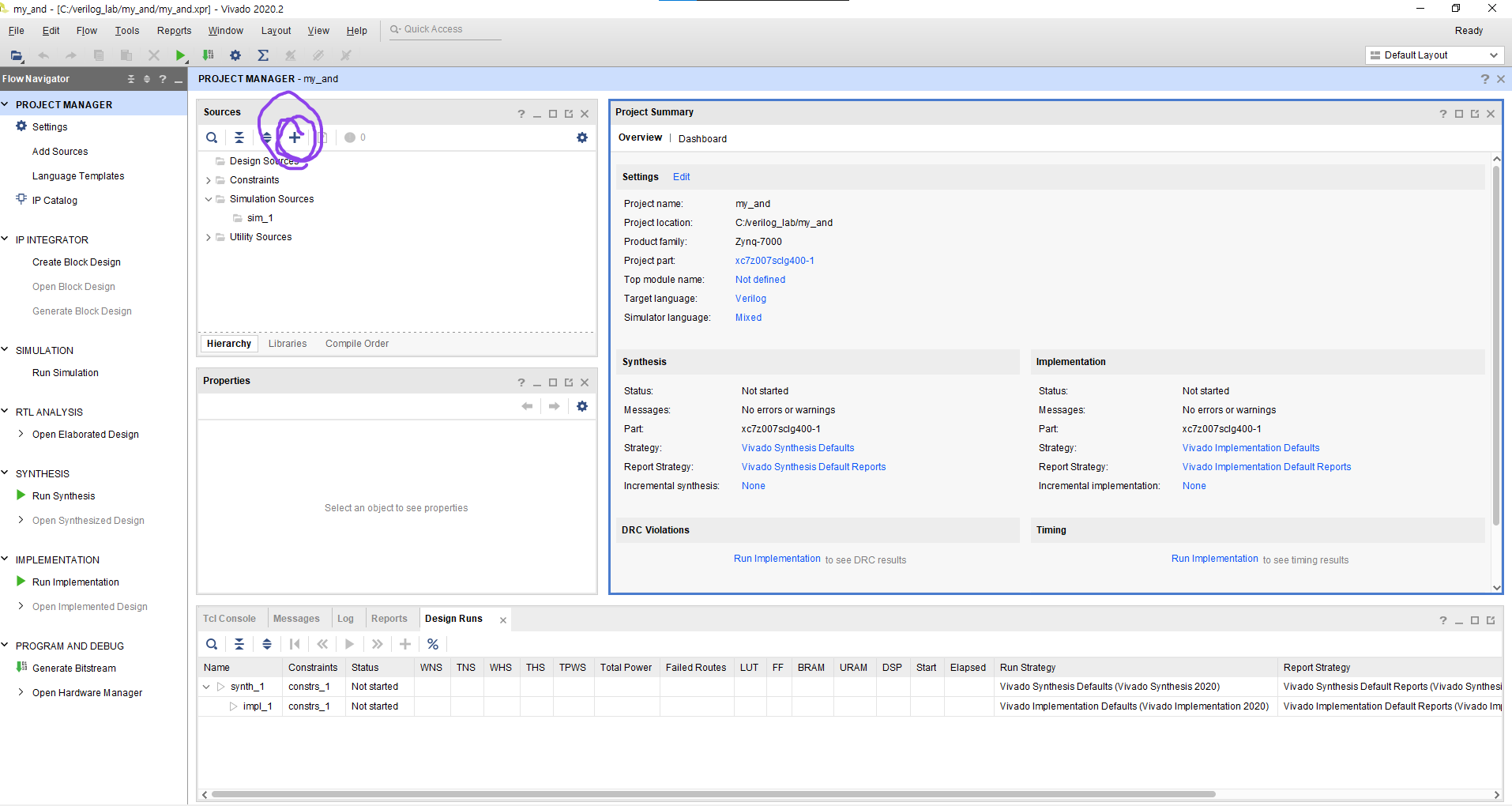The image size is (1512, 806).
Task: Click plus Add Sources icon in Sources
Action: tap(295, 137)
